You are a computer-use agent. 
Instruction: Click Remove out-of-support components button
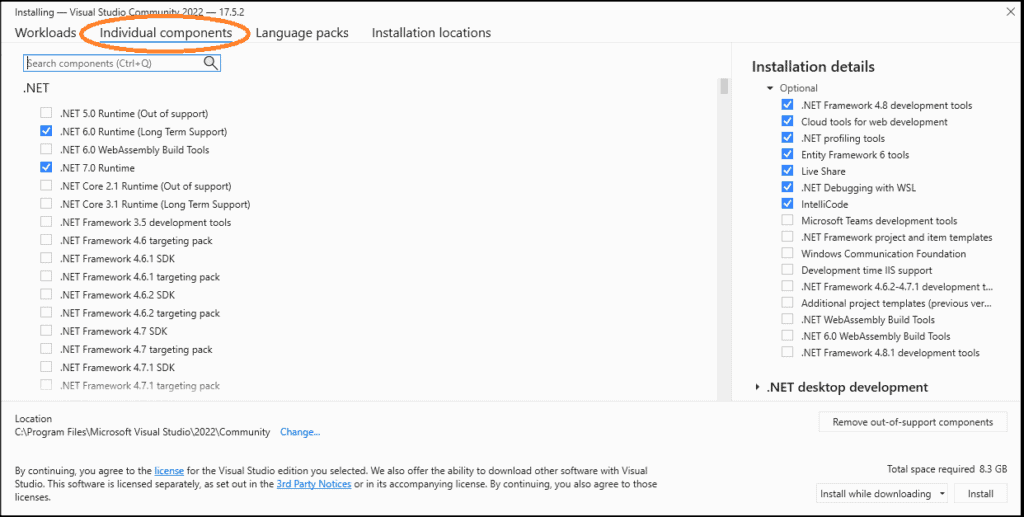(913, 422)
